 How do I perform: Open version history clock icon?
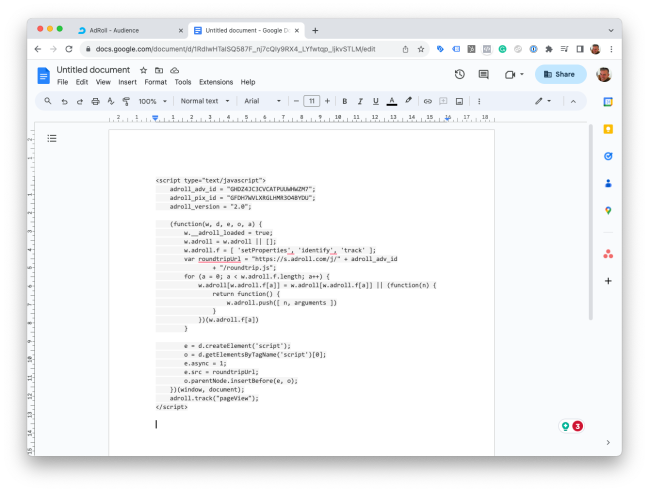459,74
